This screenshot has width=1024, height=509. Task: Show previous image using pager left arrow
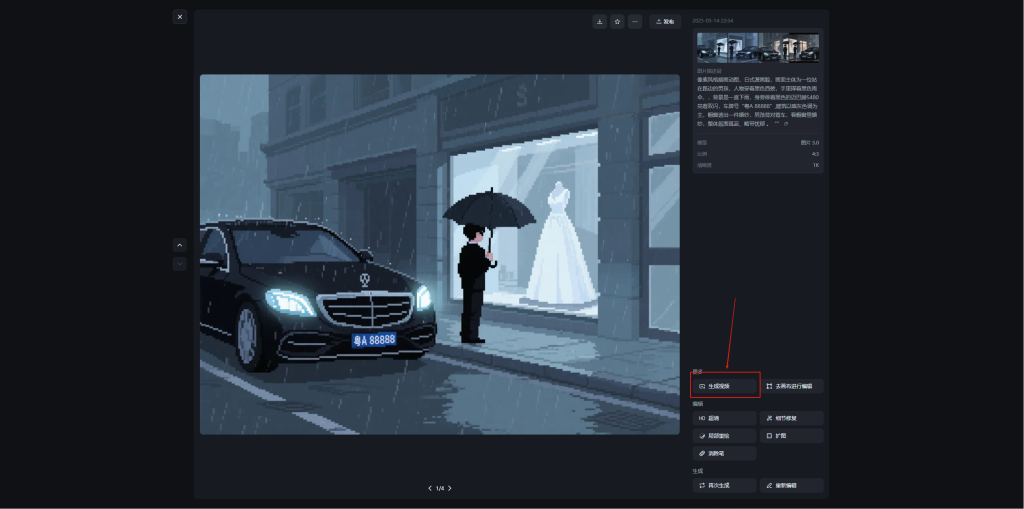[430, 488]
